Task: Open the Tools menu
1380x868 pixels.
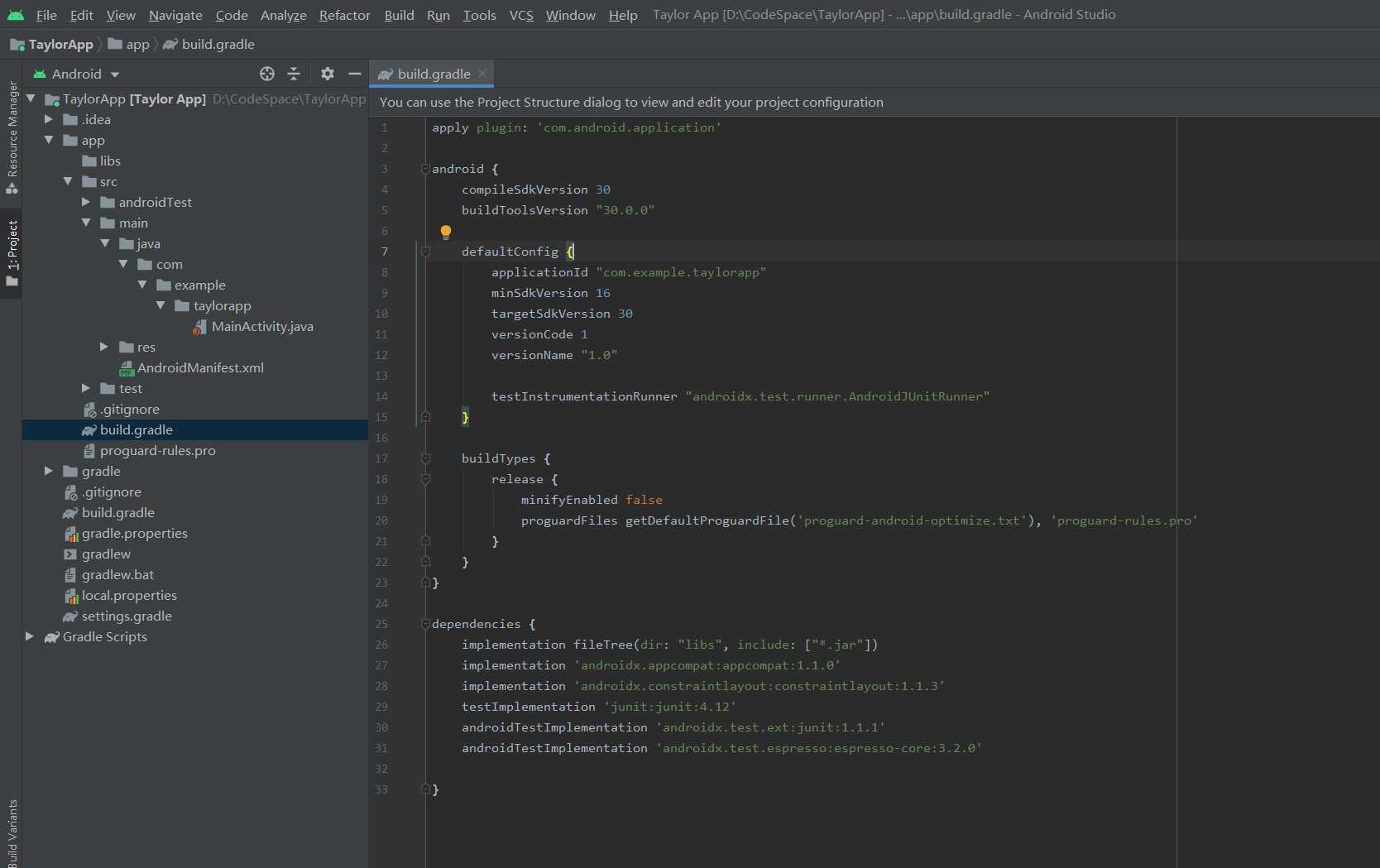Action: point(480,15)
